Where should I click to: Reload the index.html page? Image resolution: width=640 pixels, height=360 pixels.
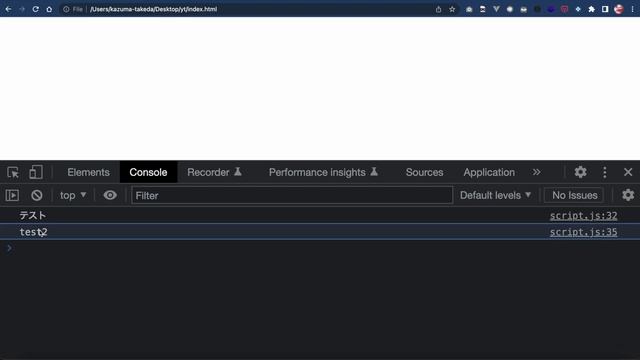click(36, 9)
